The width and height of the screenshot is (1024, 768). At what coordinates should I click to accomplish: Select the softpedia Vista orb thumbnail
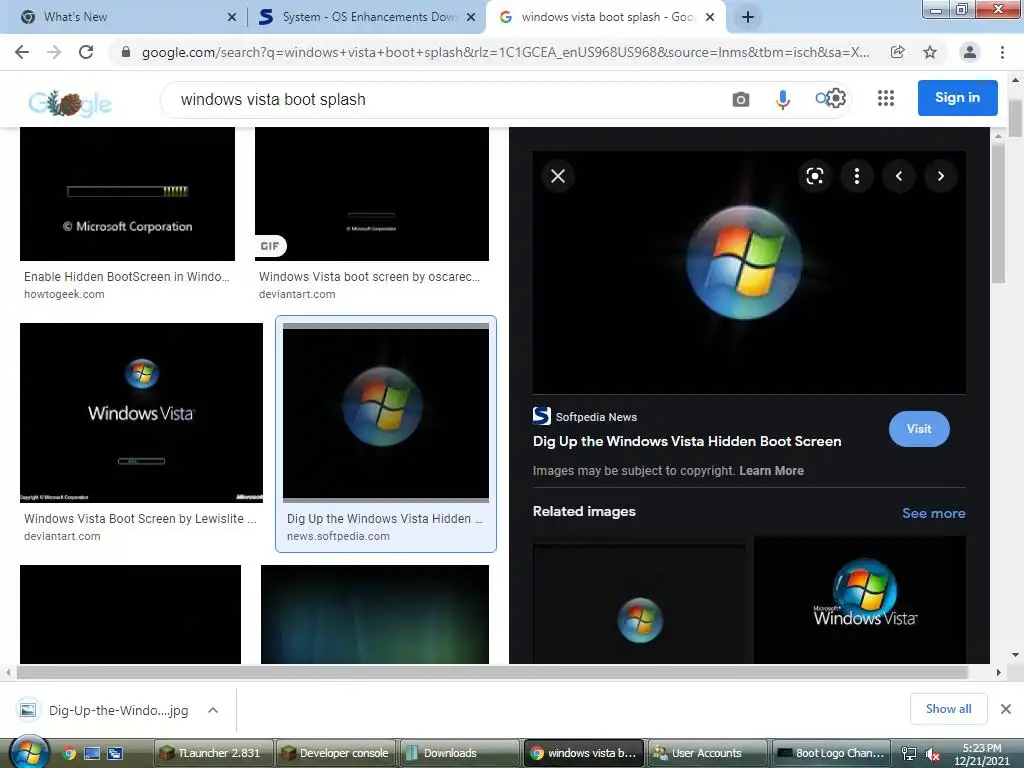pos(385,413)
